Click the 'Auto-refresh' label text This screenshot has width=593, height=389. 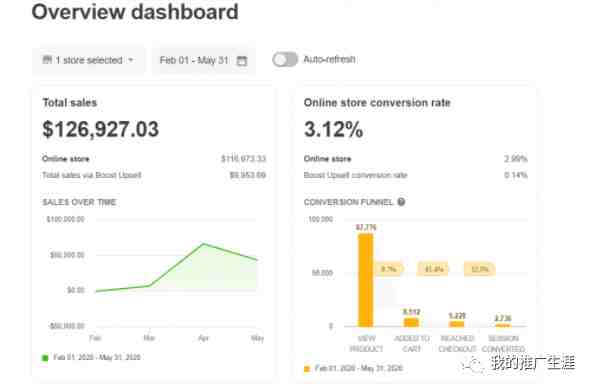(329, 59)
